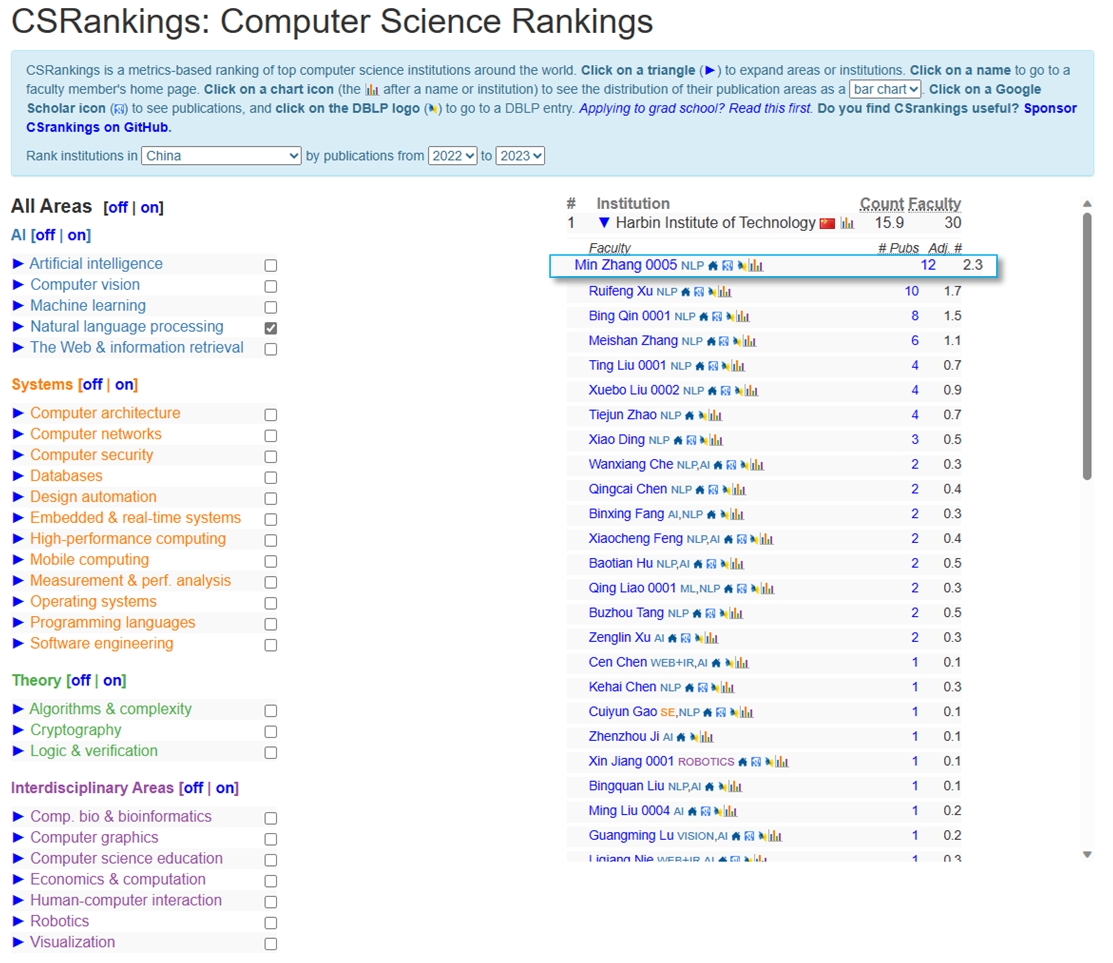Collapse the Harbin Institute of Technology triangle
This screenshot has height=963, width=1113.
tap(604, 223)
